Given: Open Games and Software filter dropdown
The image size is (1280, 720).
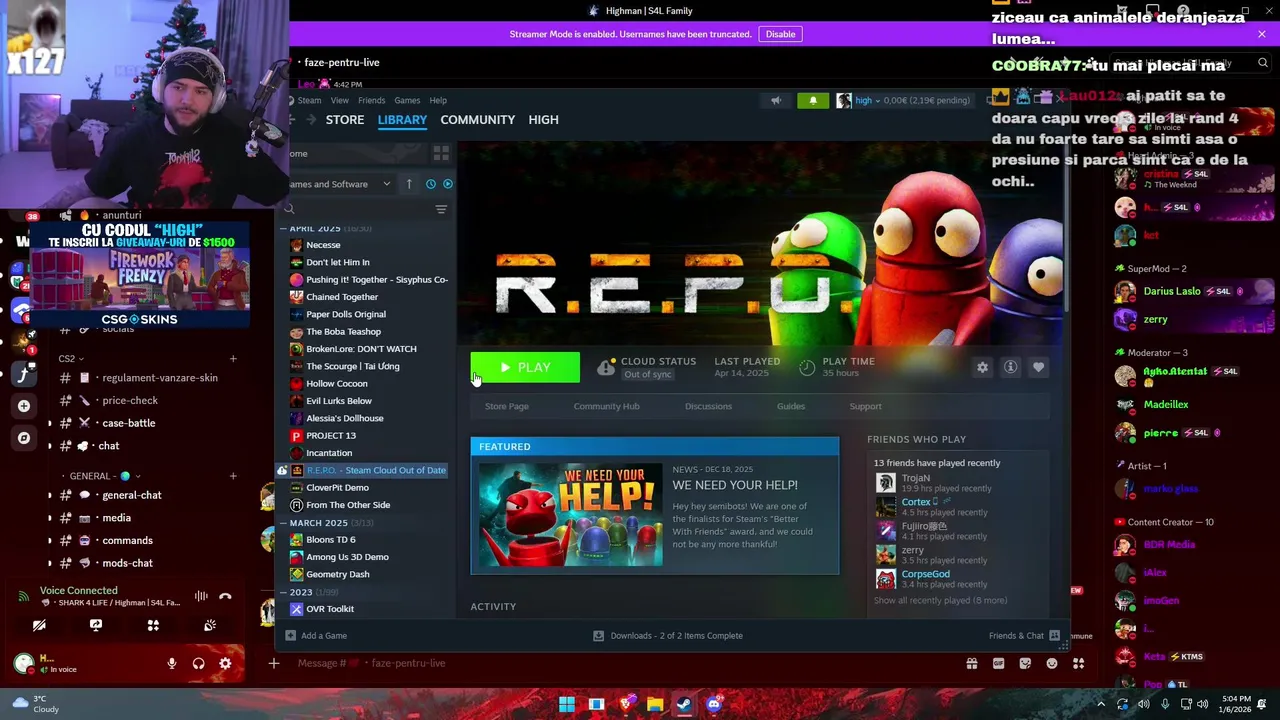Looking at the screenshot, I should point(340,184).
